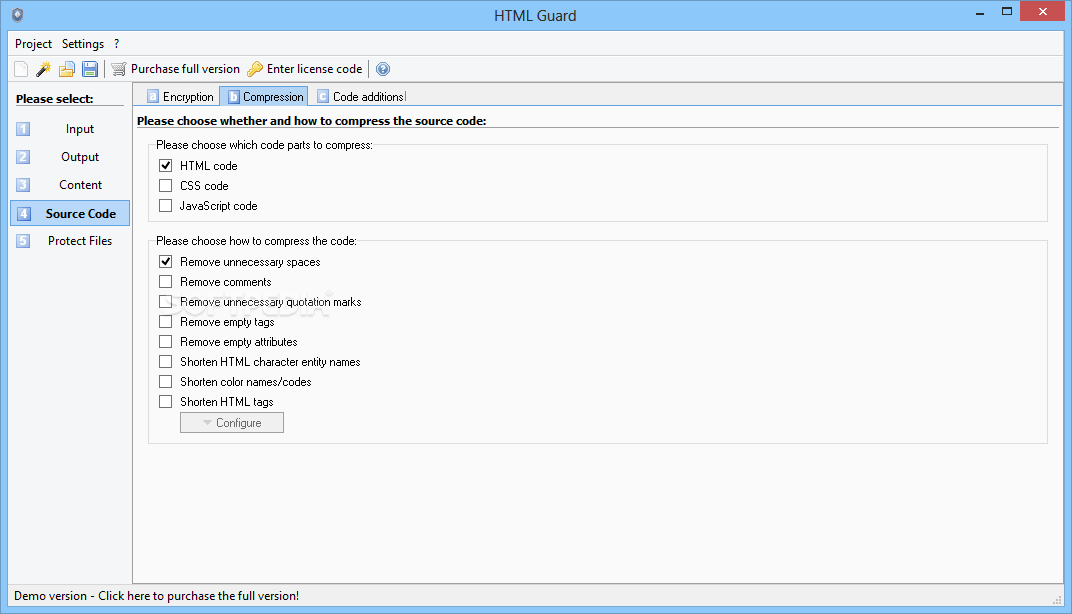1072x614 pixels.
Task: Switch to the Code additions tab
Action: pyautogui.click(x=361, y=96)
